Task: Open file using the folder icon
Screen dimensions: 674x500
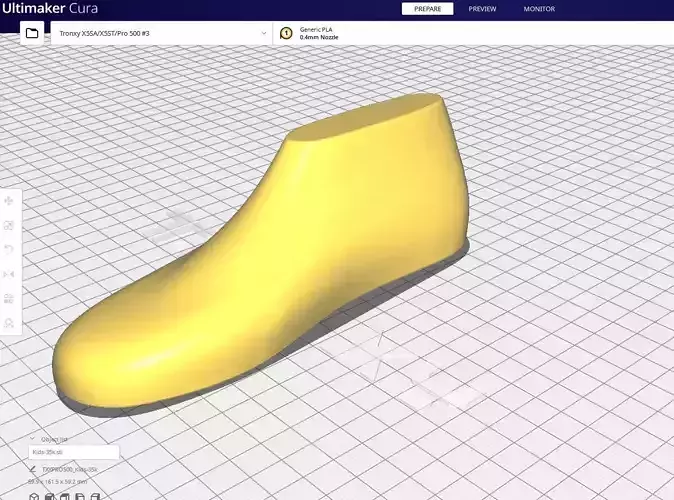Action: pyautogui.click(x=32, y=33)
